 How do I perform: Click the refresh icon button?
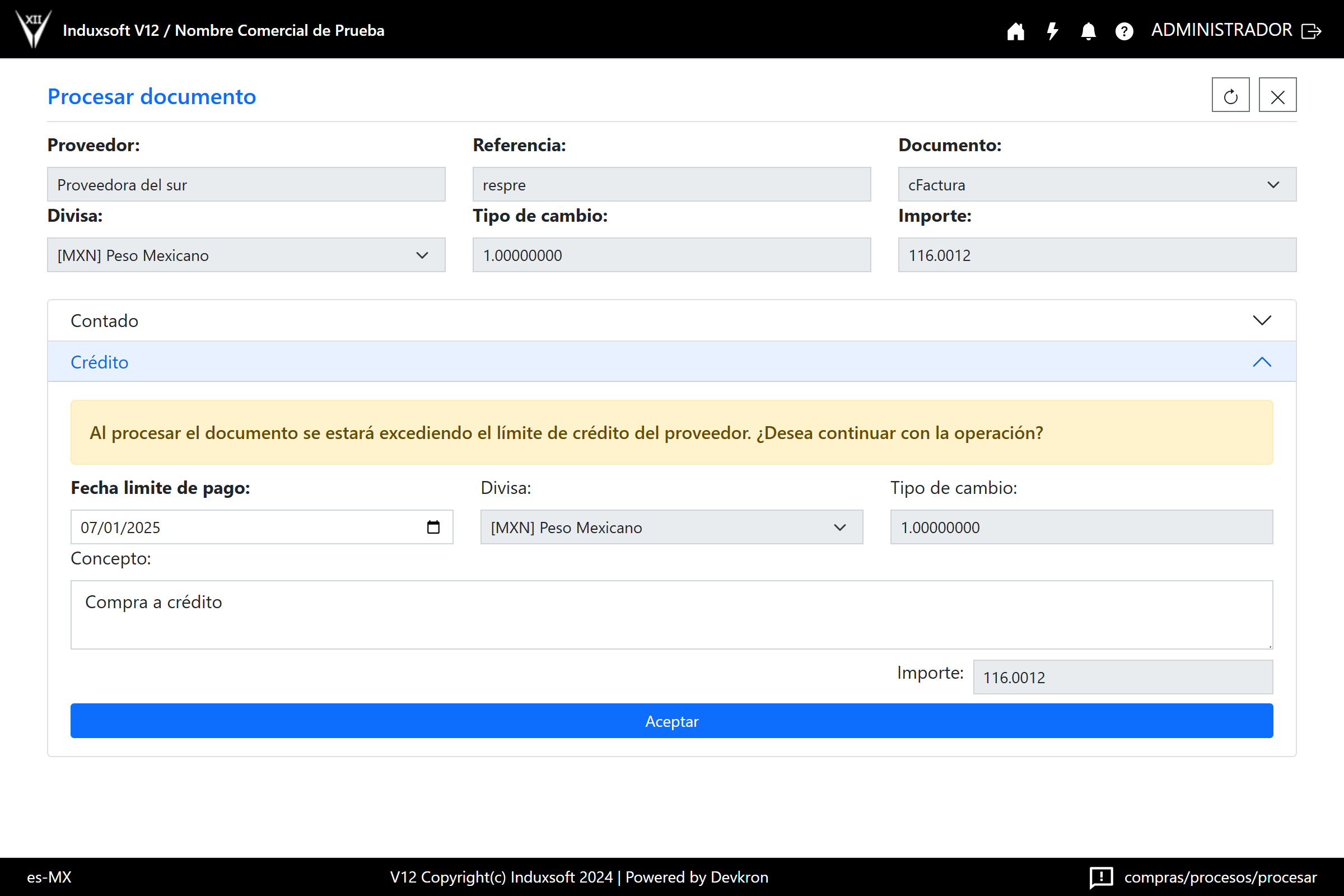click(1230, 95)
